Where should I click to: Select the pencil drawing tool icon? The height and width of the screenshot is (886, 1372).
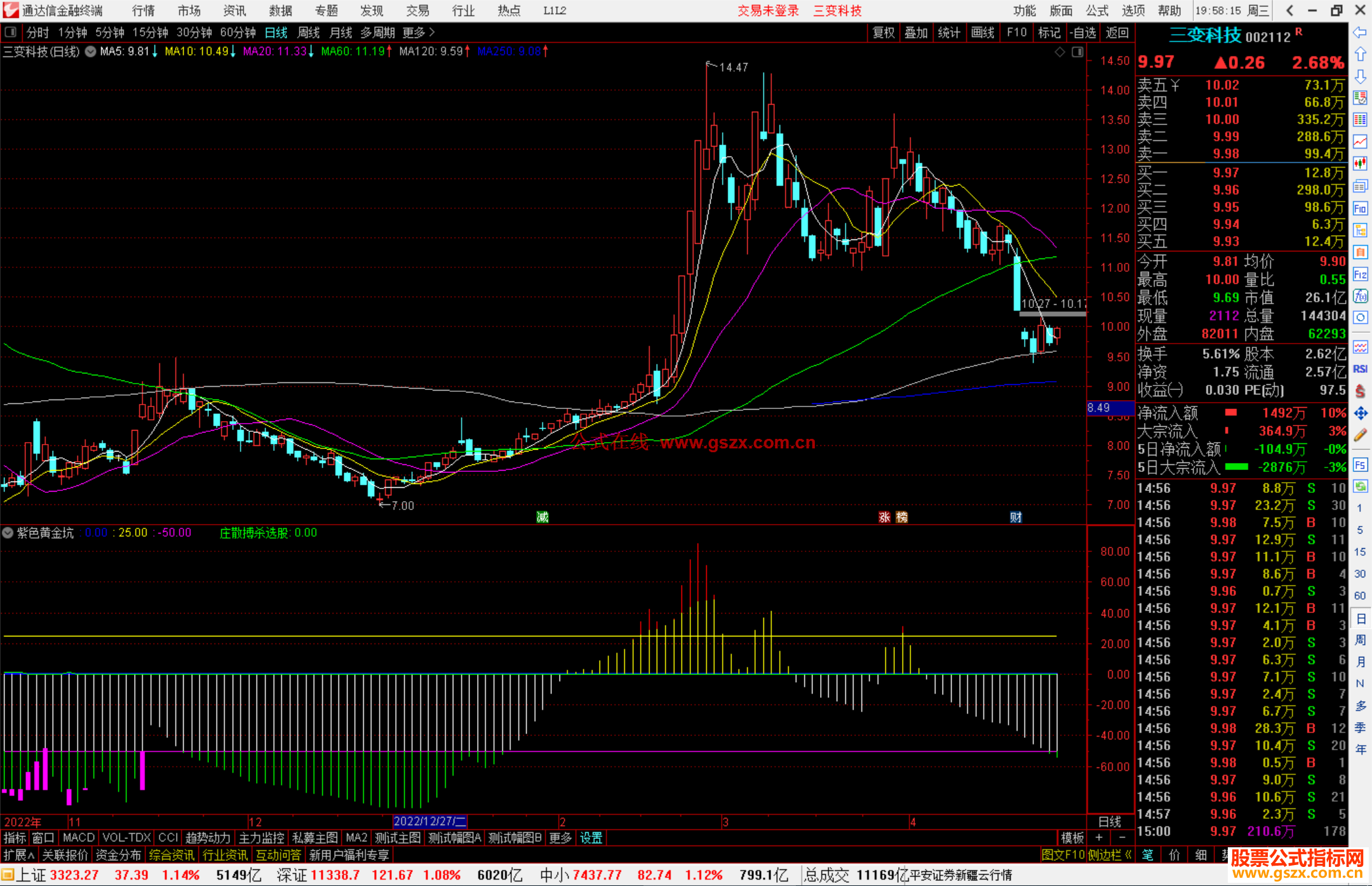point(1360,436)
